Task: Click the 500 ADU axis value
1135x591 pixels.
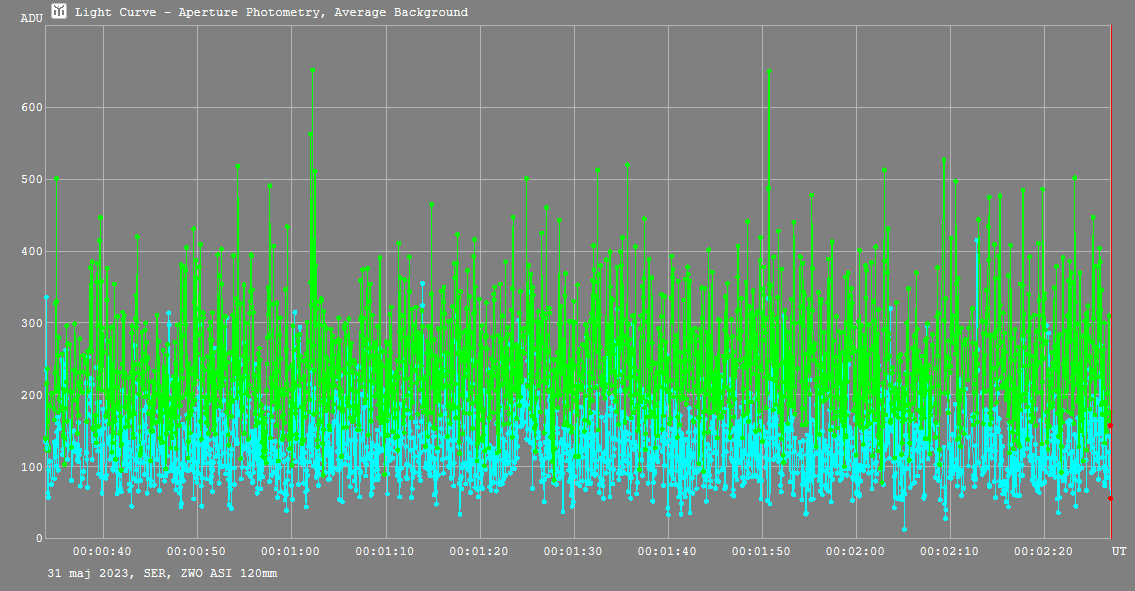Action: pyautogui.click(x=32, y=180)
